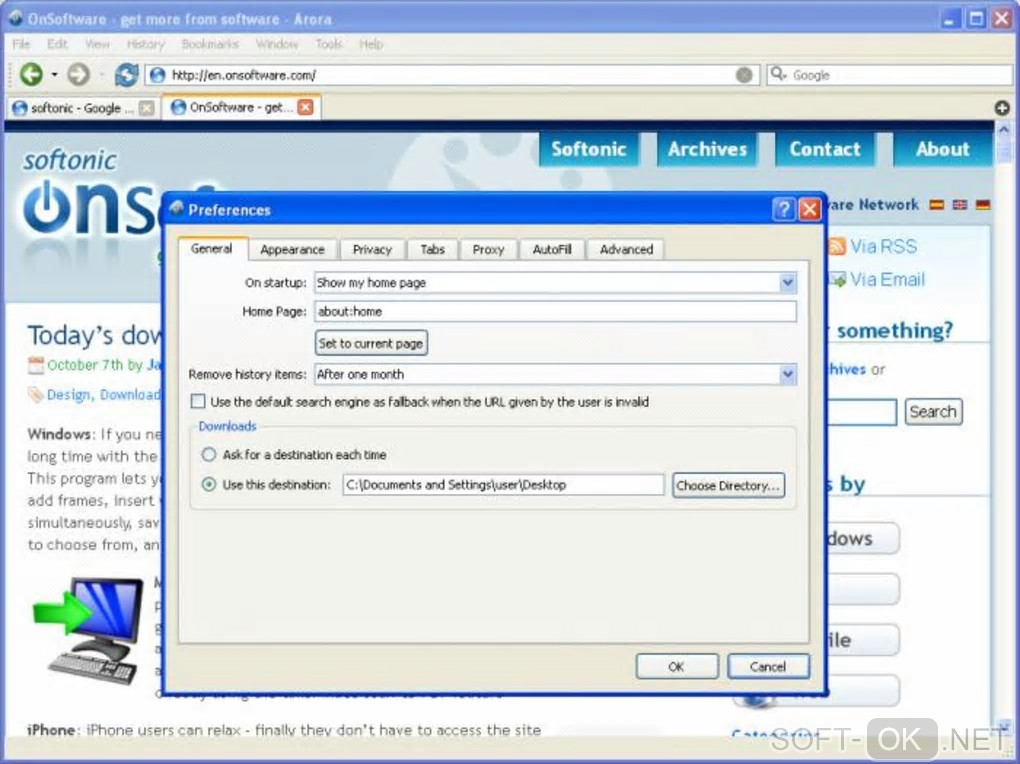Click the Home Page input field
Image resolution: width=1020 pixels, height=764 pixels.
[x=555, y=311]
